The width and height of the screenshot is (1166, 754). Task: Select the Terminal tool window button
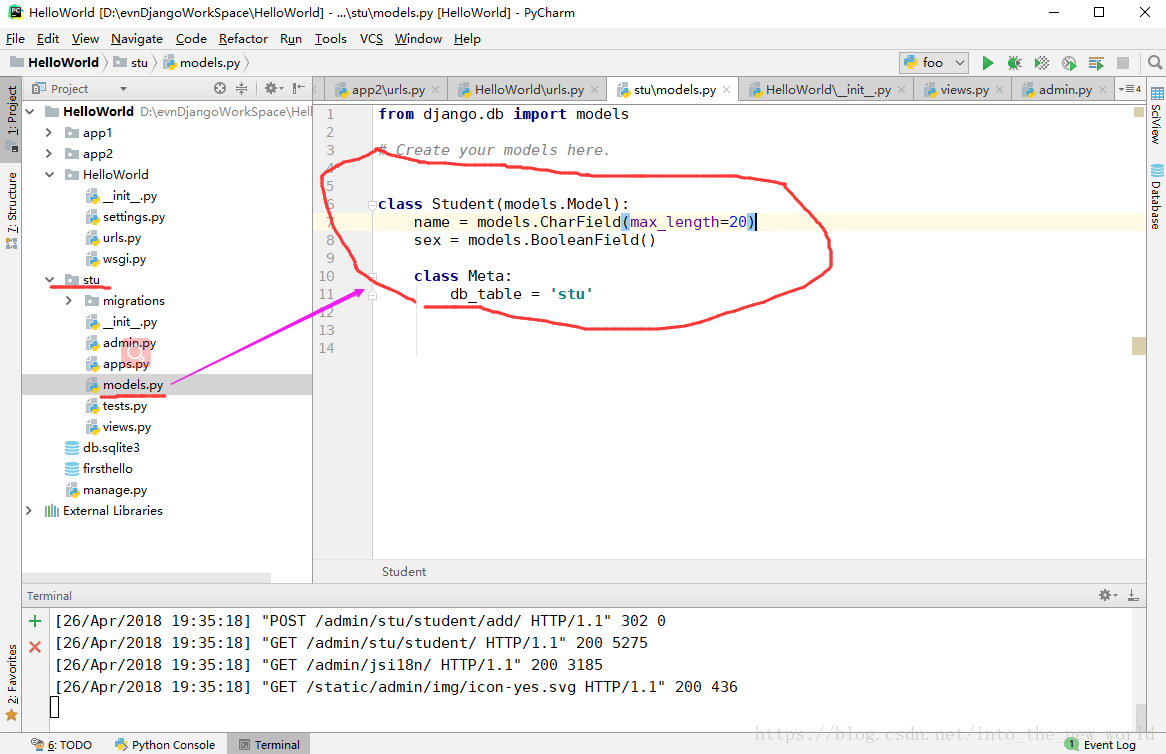pos(269,744)
